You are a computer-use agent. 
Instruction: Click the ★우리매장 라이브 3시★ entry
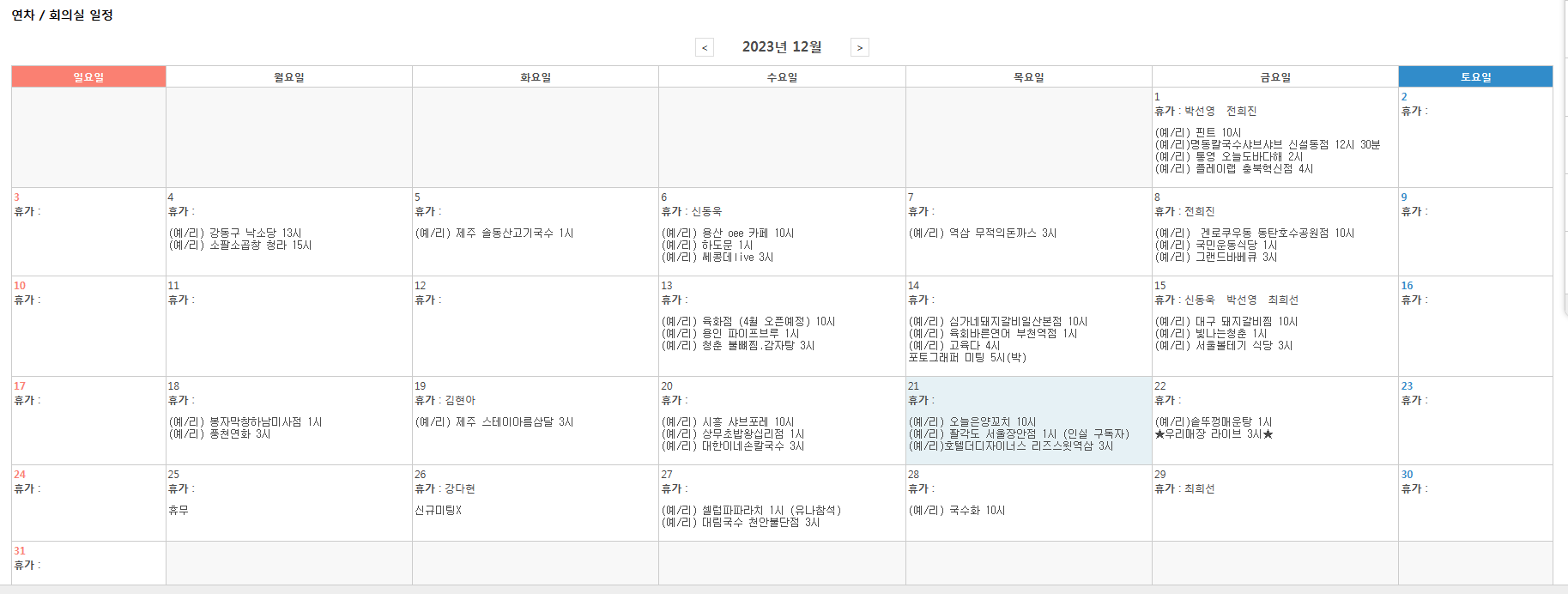coord(1214,434)
